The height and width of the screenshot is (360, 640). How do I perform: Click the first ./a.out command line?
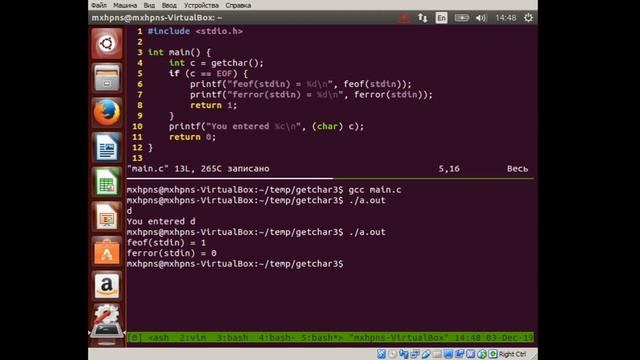256,200
